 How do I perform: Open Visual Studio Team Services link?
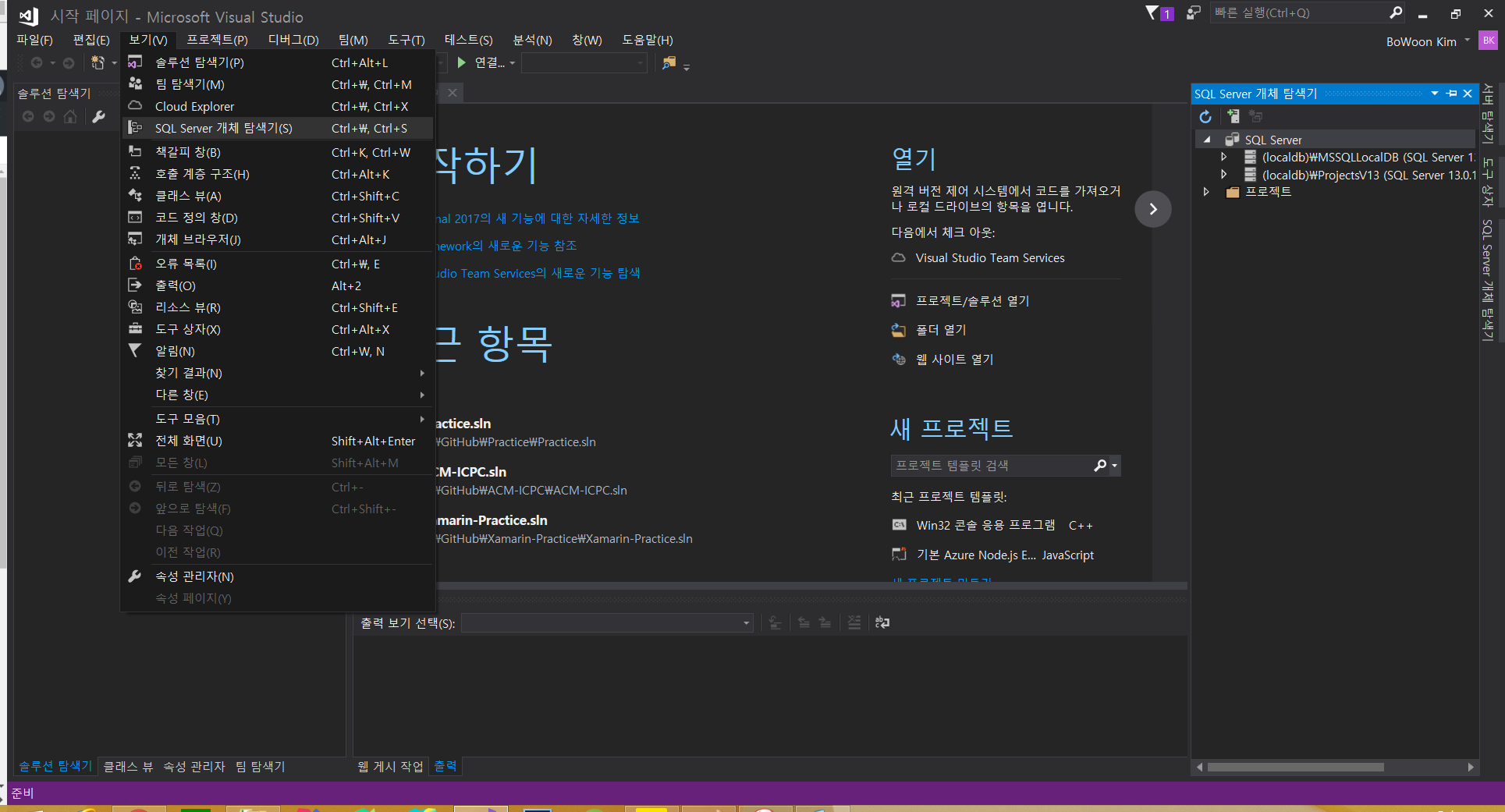click(989, 258)
